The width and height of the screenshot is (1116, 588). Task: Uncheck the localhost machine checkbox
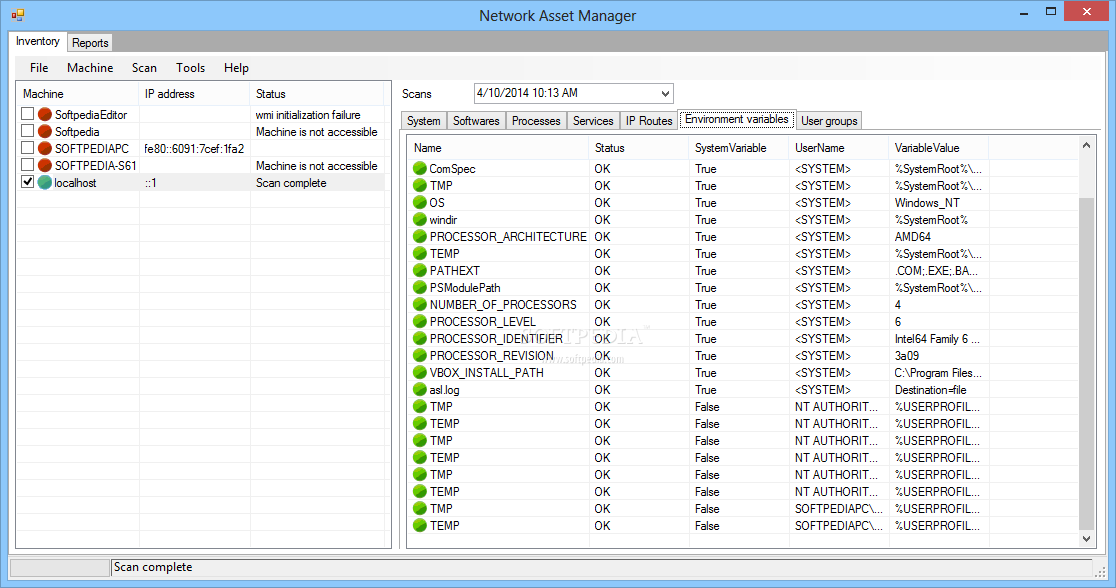(27, 182)
